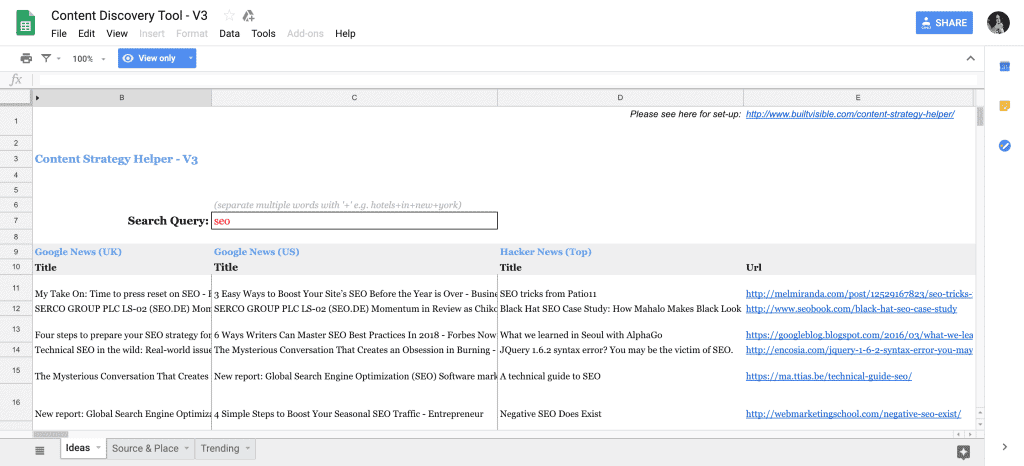
Task: Open the encosia.com jquery syntax error link
Action: [x=859, y=350]
